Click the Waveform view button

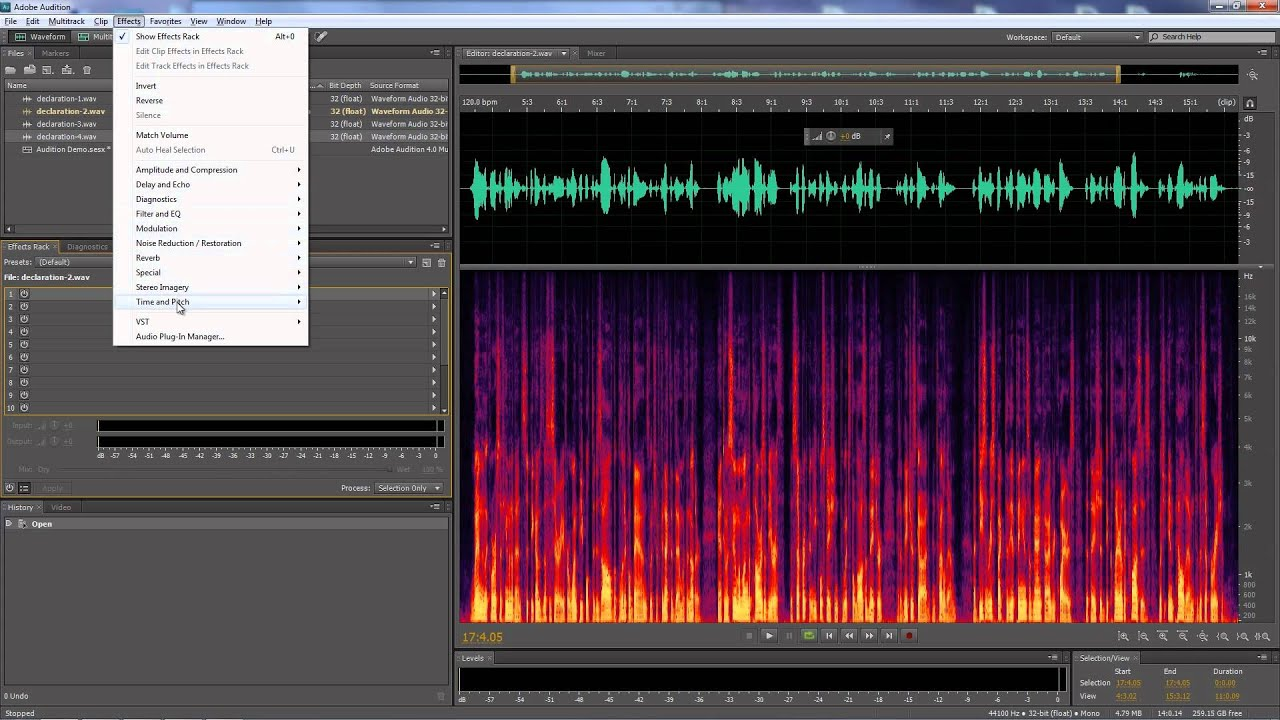tap(40, 37)
